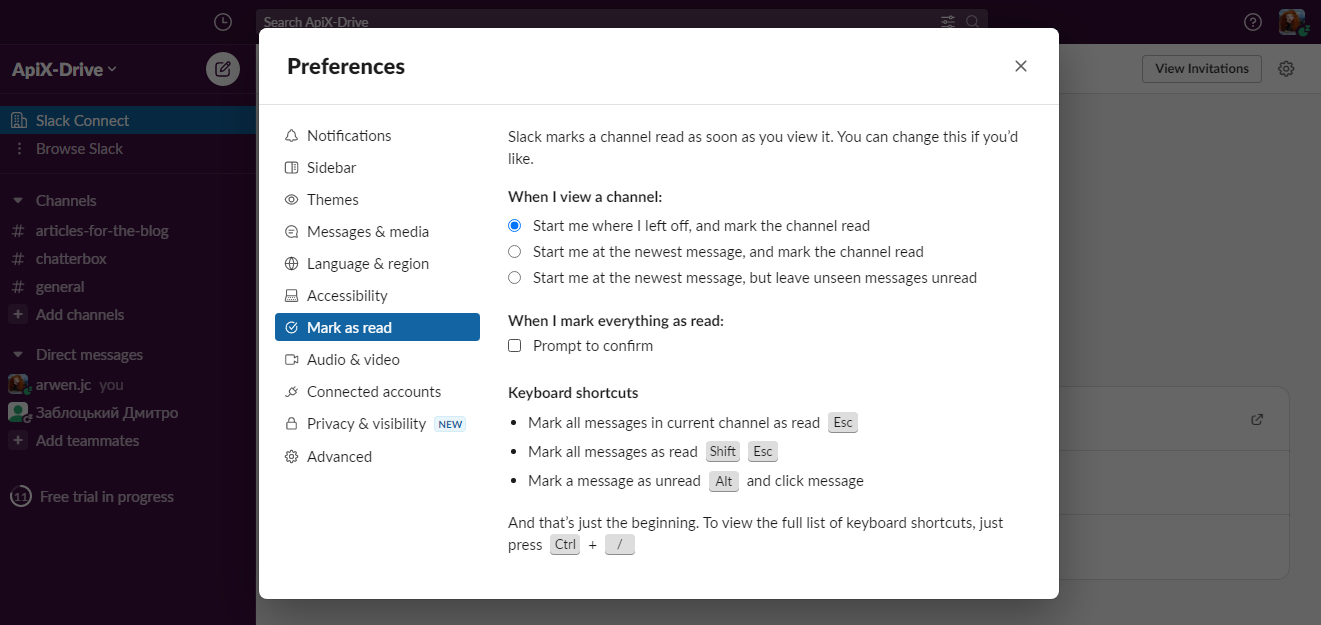Image resolution: width=1321 pixels, height=625 pixels.
Task: Select the Mark as read tab
Action: 377,327
